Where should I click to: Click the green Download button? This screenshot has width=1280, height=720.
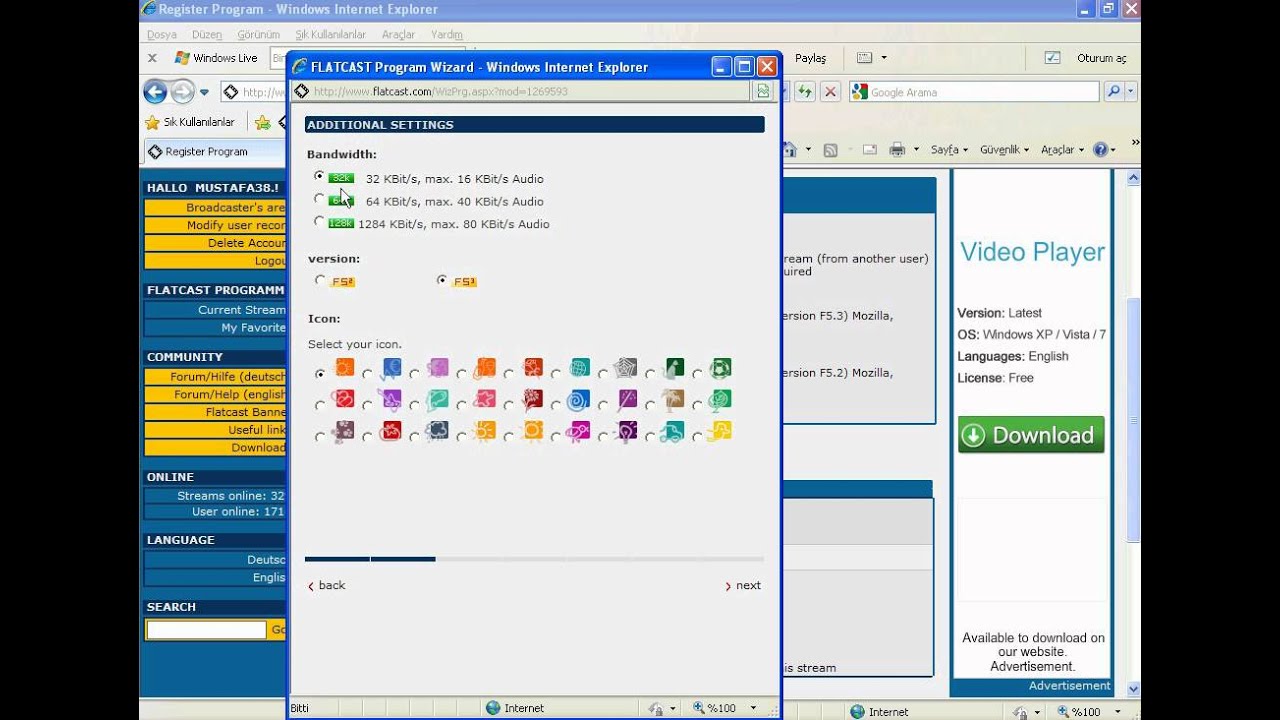[1031, 435]
